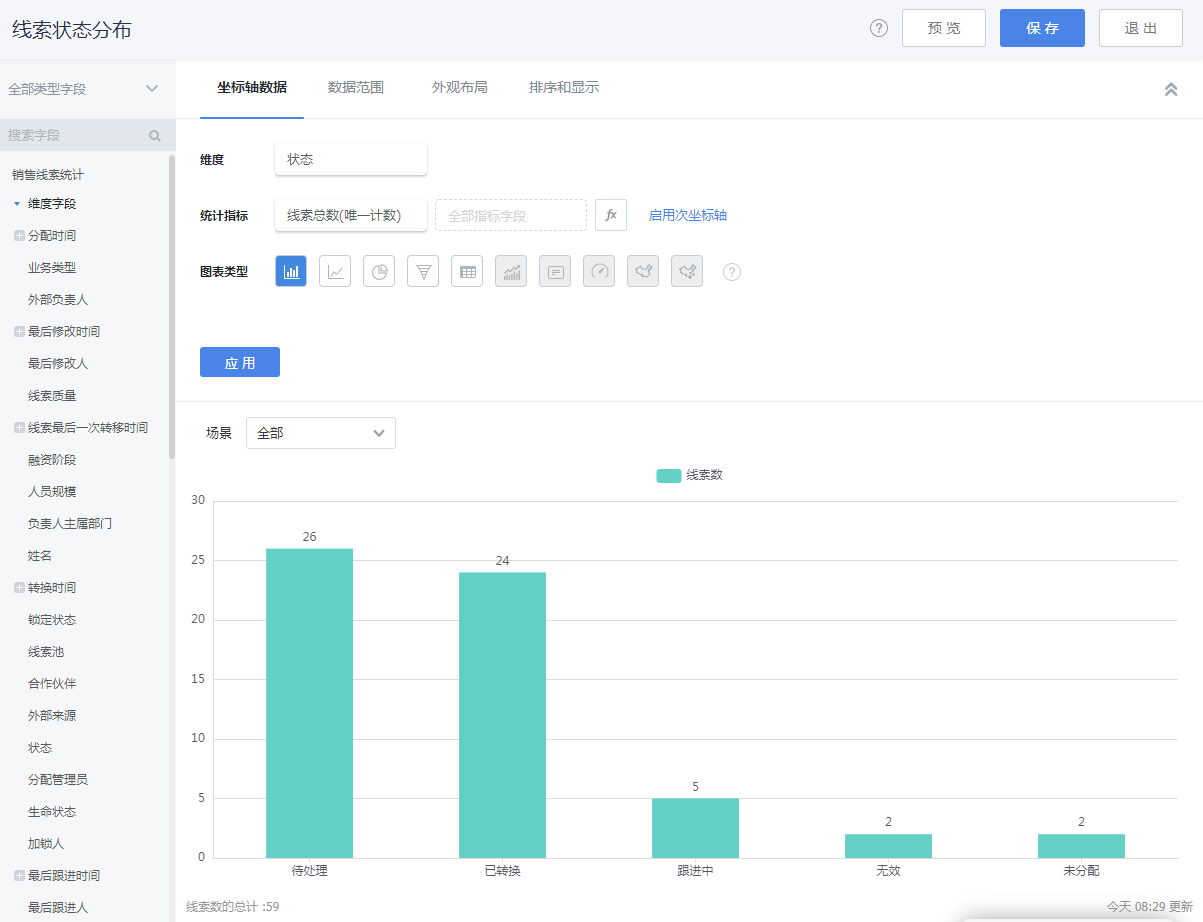Choose the combined bar-line chart icon
Viewport: 1203px width, 922px height.
click(511, 271)
